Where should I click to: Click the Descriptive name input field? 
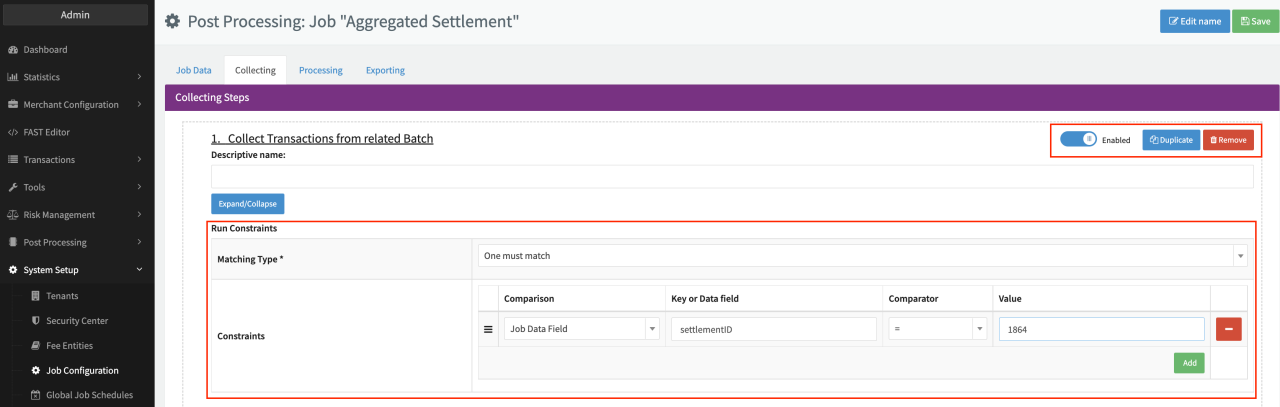click(x=731, y=177)
